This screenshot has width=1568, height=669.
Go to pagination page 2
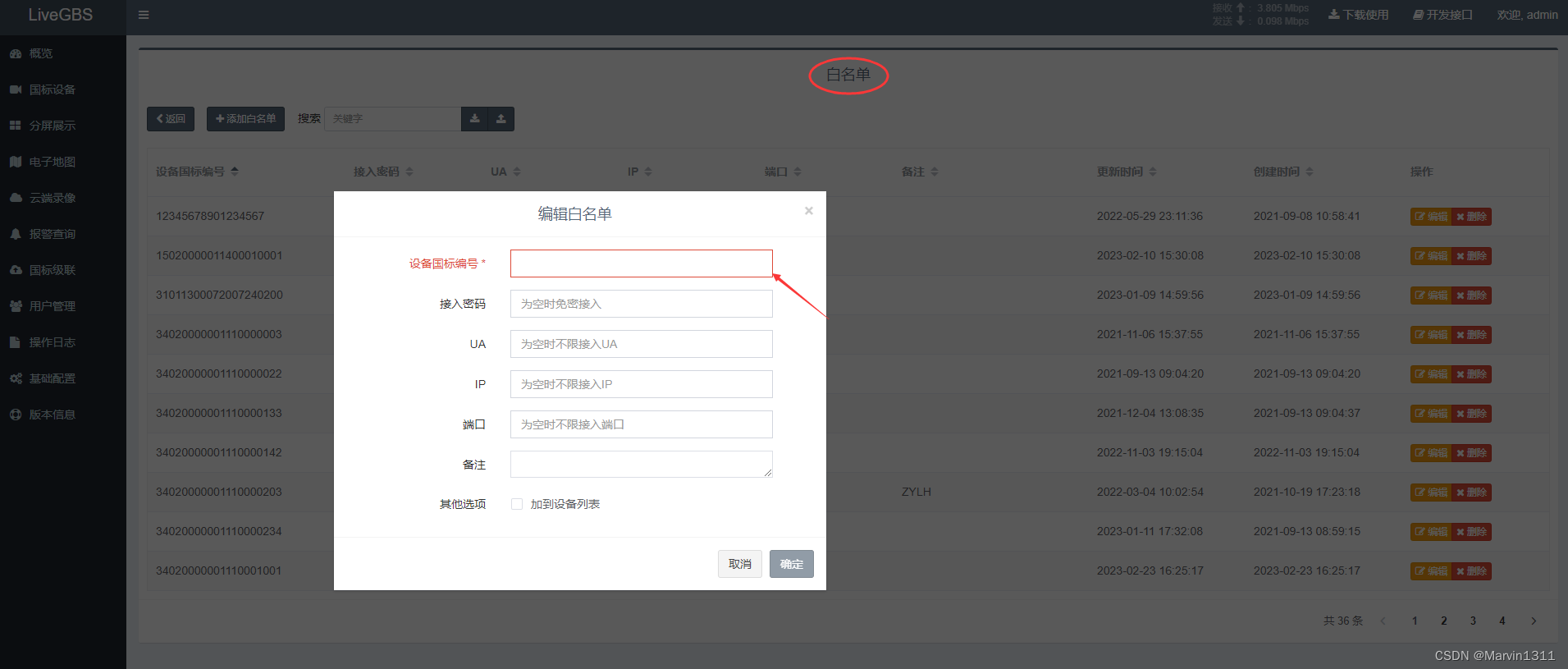(1444, 621)
